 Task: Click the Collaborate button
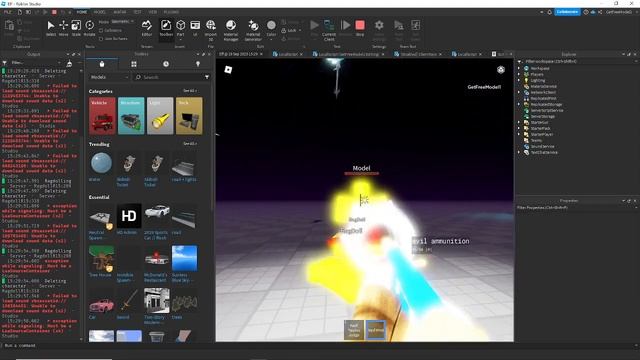pos(567,12)
